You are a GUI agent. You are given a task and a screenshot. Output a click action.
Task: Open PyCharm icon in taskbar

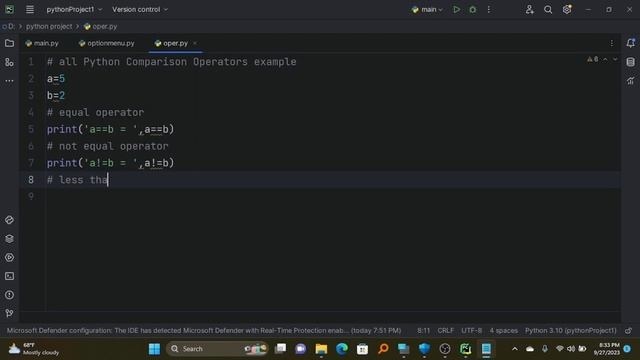point(465,349)
